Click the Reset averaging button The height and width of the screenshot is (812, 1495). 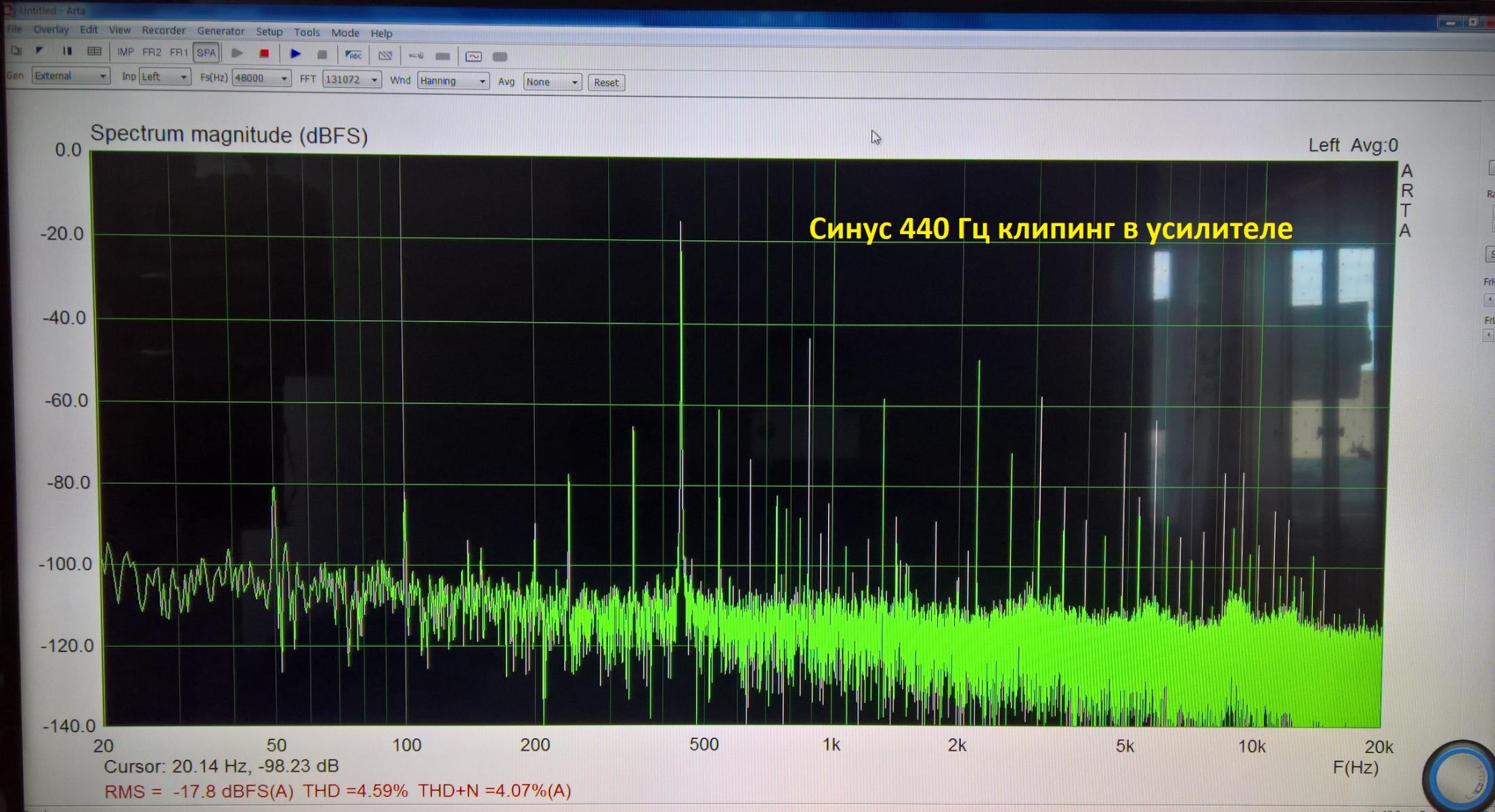pos(606,83)
